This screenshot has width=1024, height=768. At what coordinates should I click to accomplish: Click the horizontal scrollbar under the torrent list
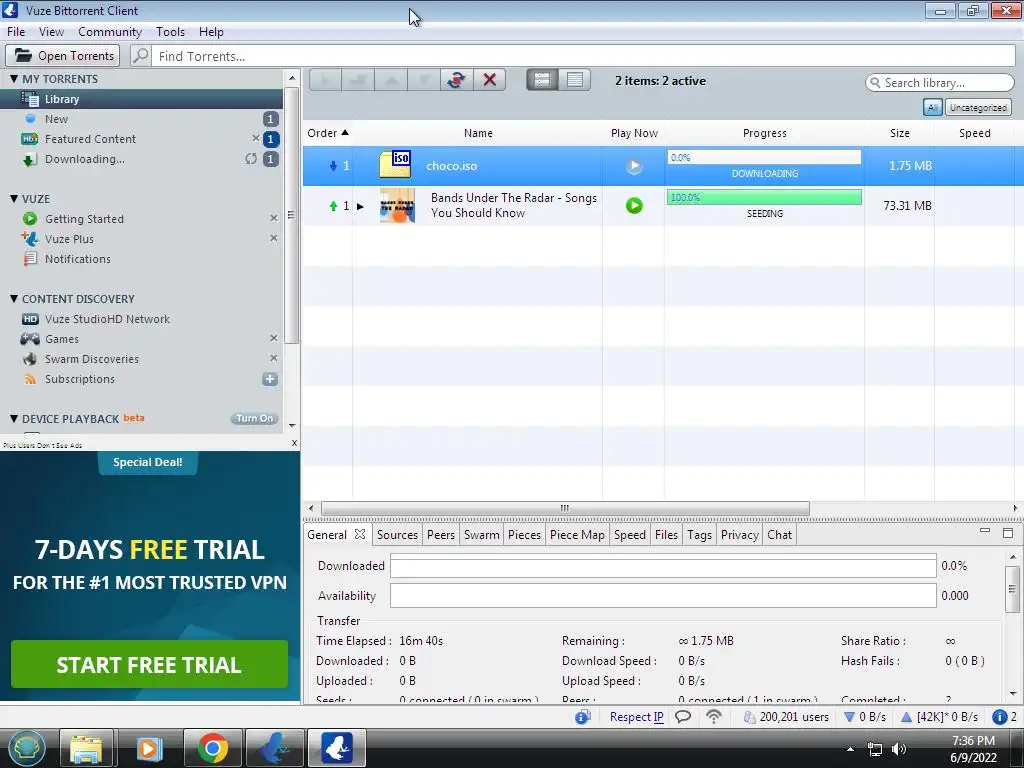click(565, 508)
